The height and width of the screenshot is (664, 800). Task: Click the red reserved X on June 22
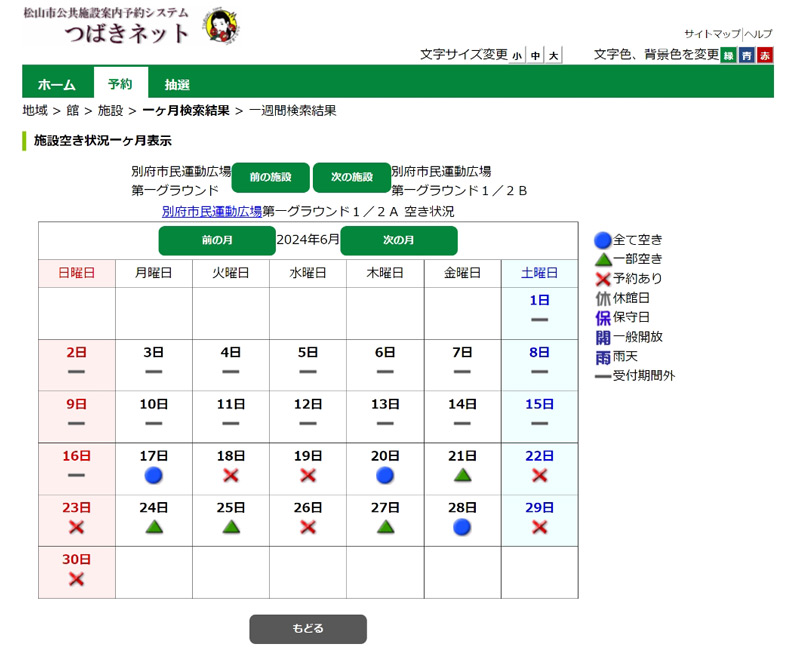point(539,475)
